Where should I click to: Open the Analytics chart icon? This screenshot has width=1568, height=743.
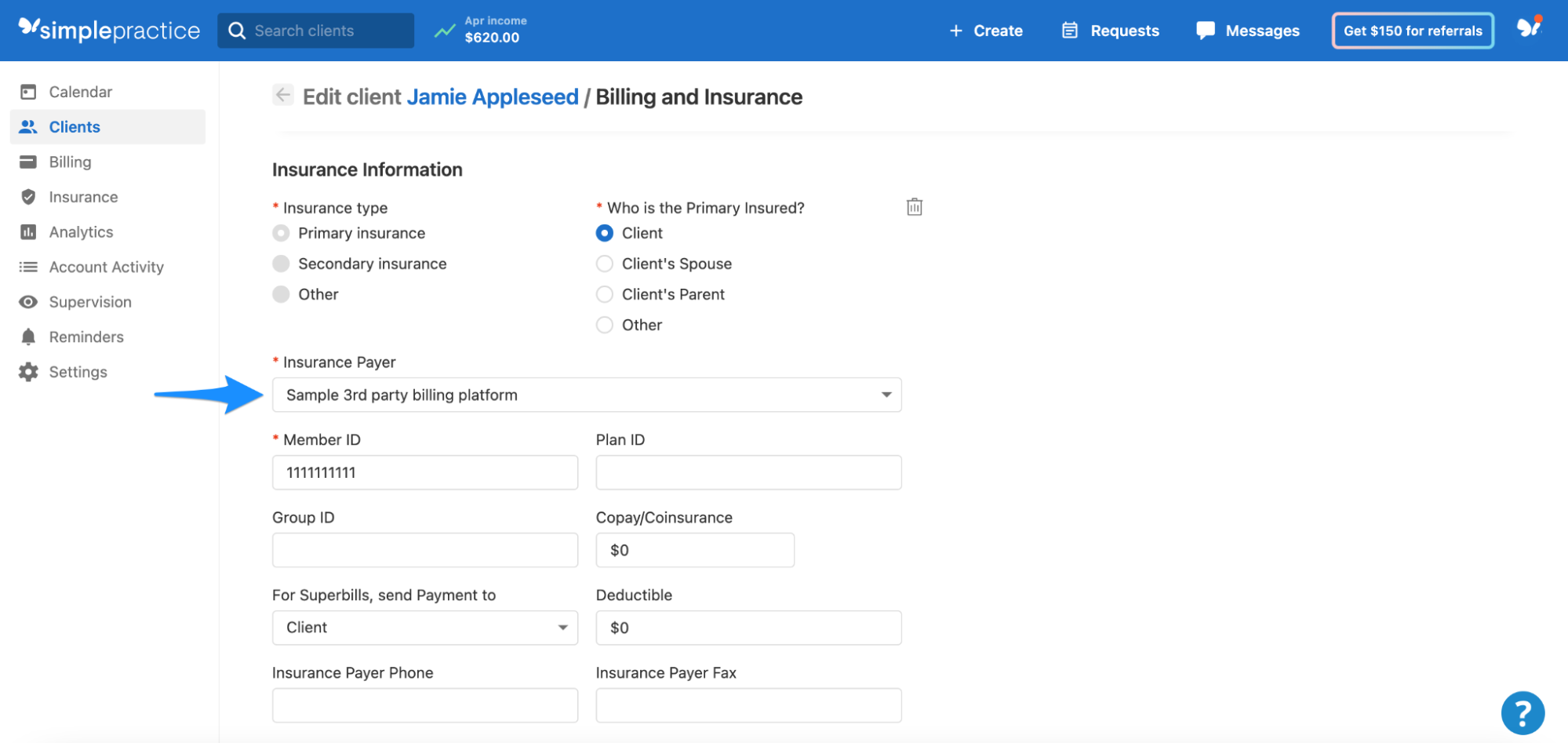coord(28,231)
